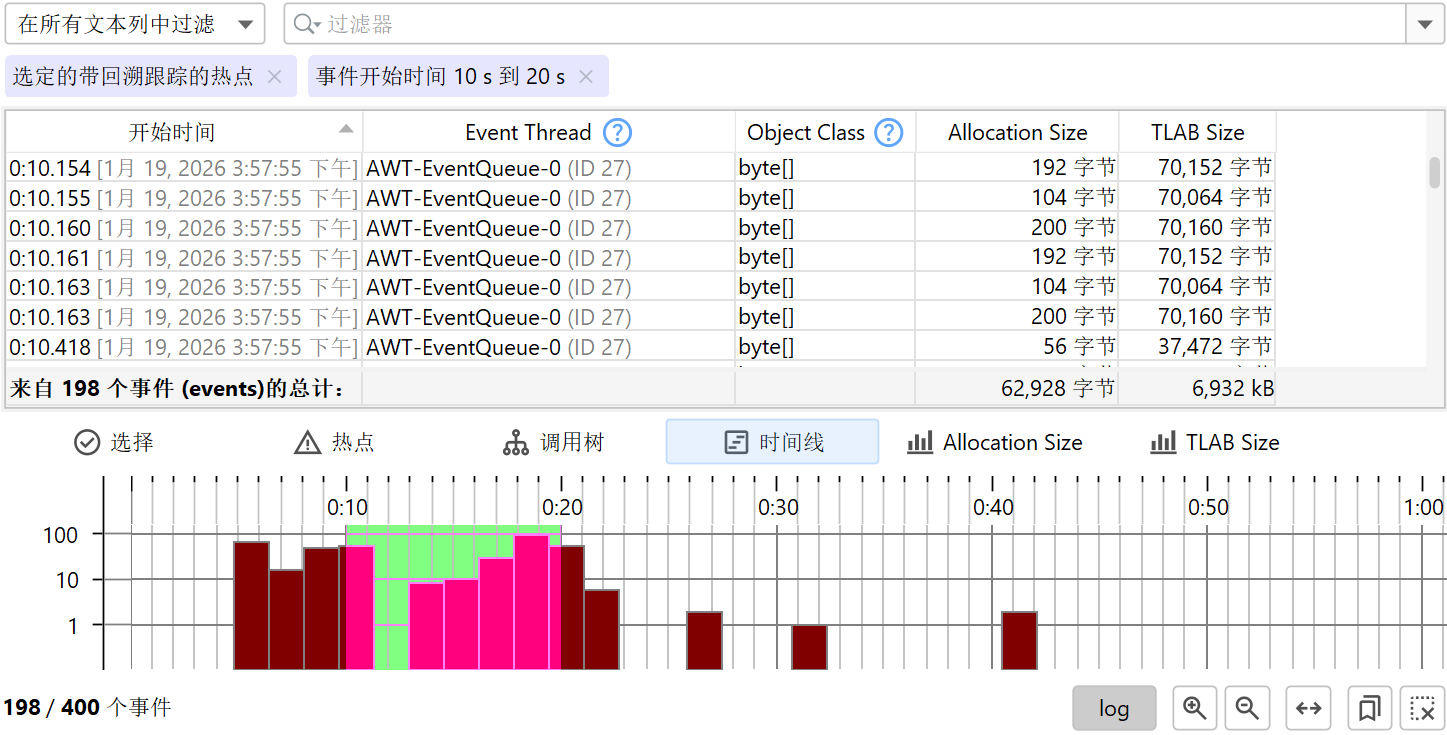This screenshot has width=1447, height=735.
Task: Toggle the log scale button
Action: pos(1113,708)
